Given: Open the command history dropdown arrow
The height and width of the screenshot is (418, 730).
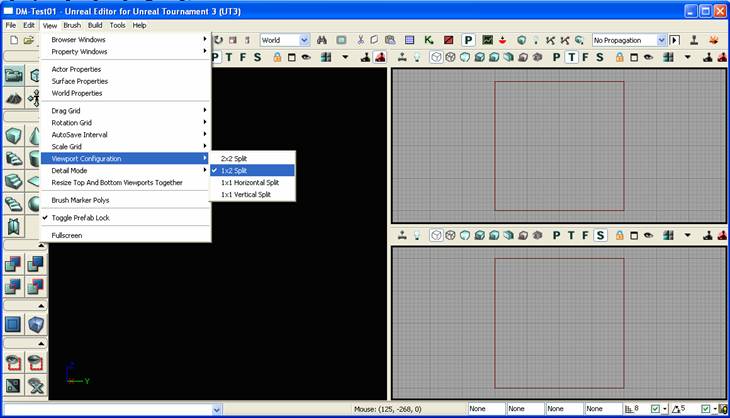Looking at the screenshot, I should [x=217, y=410].
